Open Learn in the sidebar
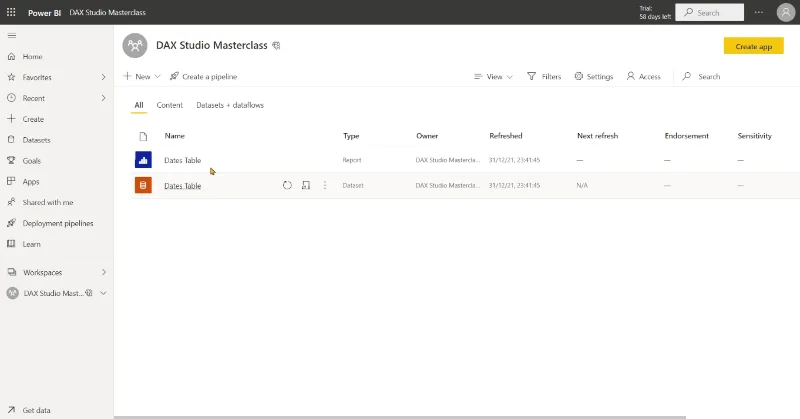800x419 pixels. click(x=31, y=244)
